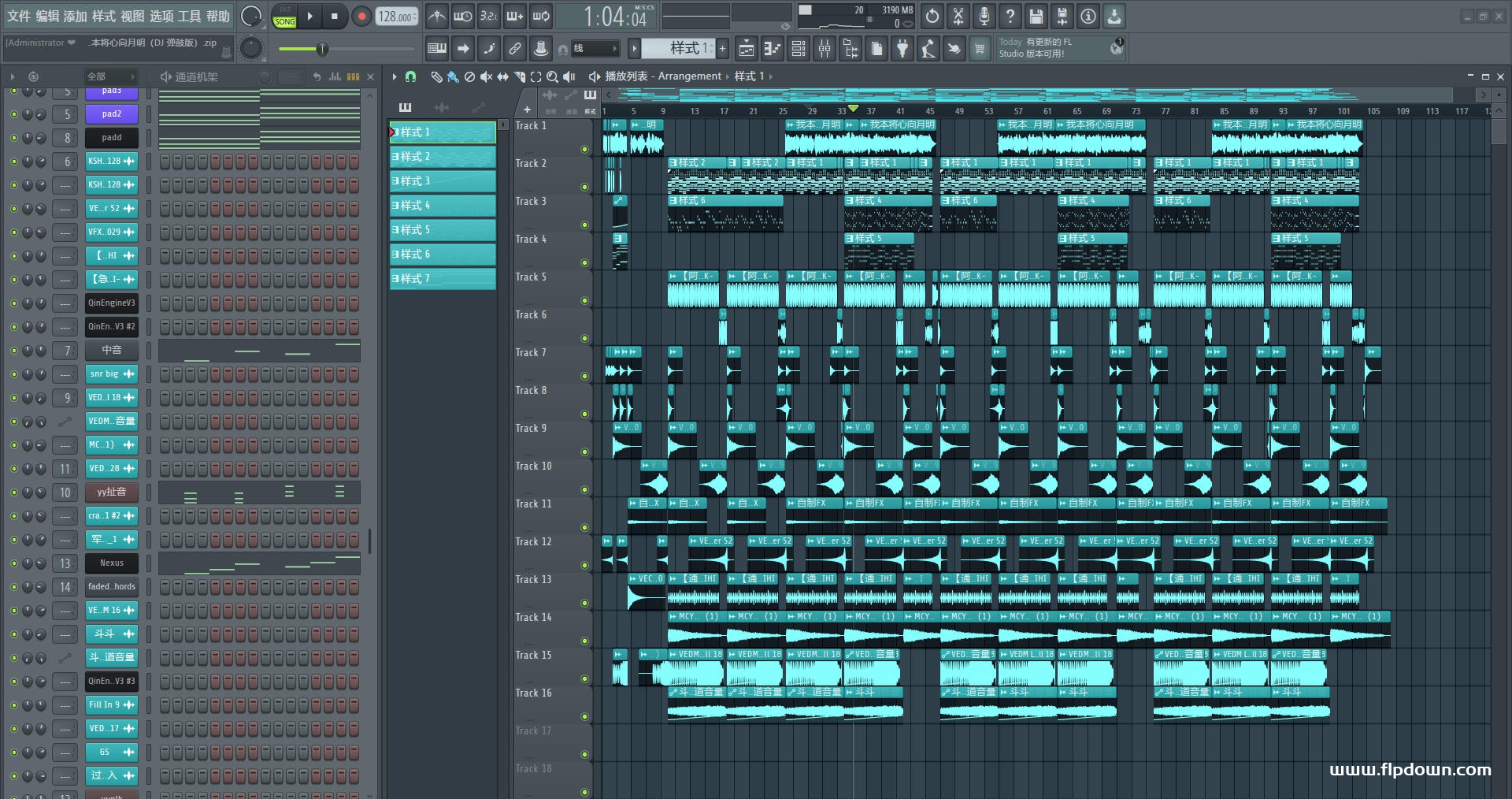
Task: Open the channel rack menu arrow at top-left
Action: click(13, 76)
